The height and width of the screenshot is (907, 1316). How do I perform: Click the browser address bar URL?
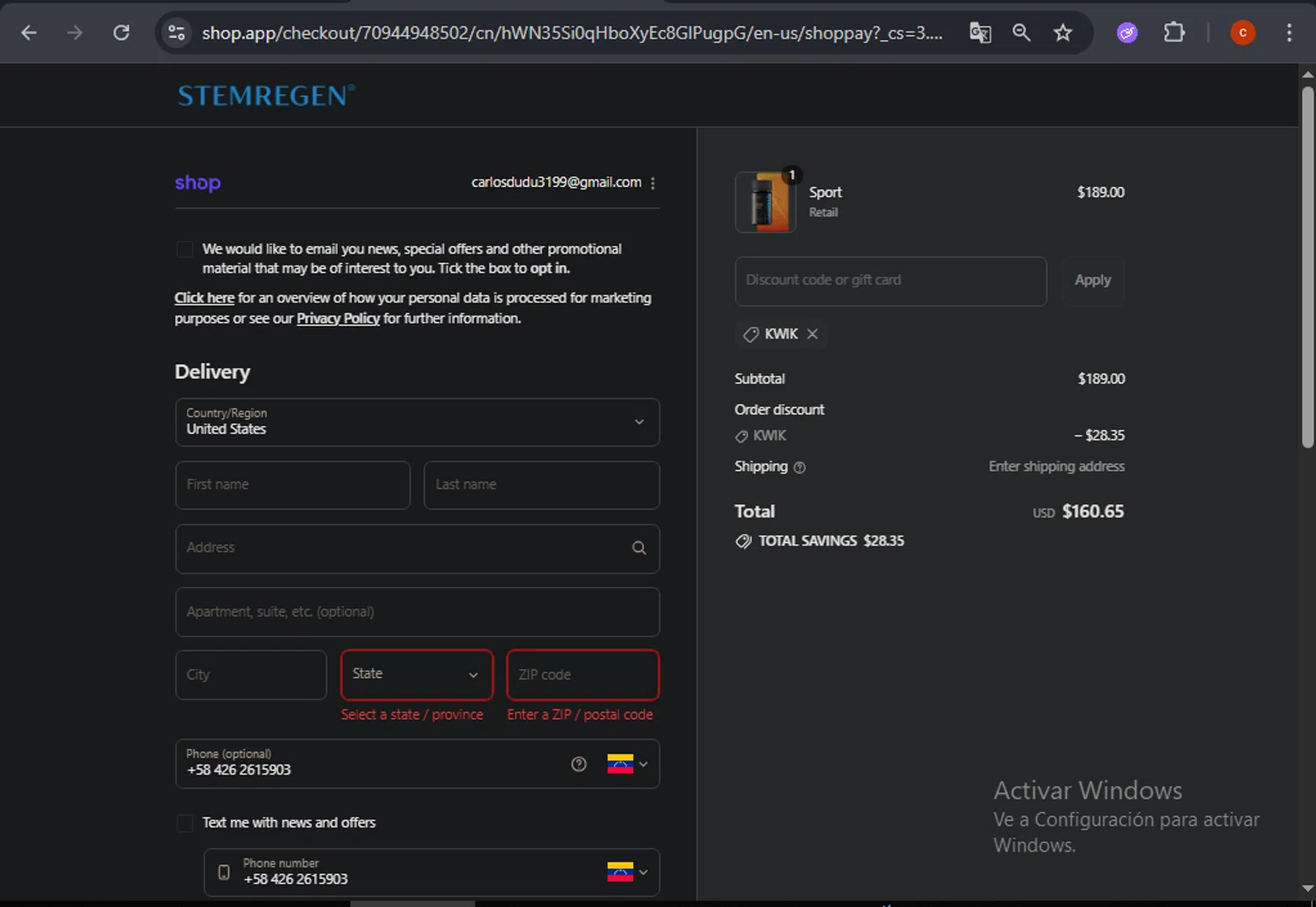pos(572,32)
